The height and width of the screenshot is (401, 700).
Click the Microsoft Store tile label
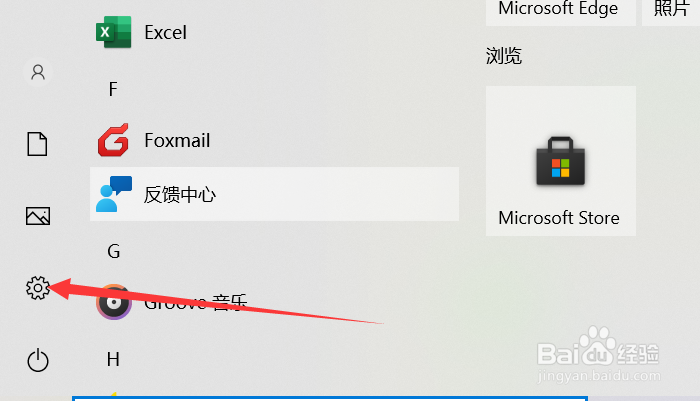(559, 218)
